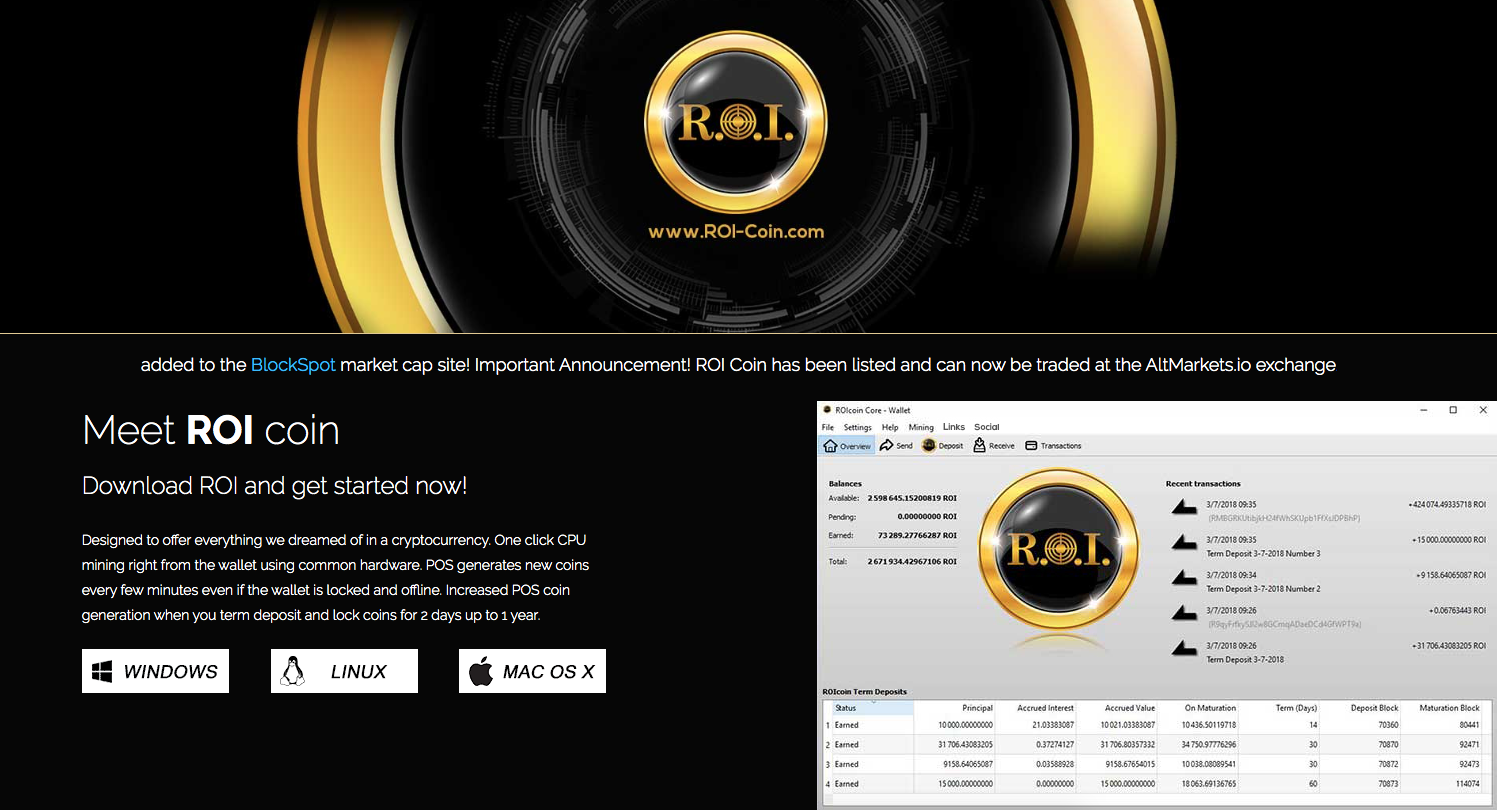Click the Accrued Interest column header

[1037, 708]
